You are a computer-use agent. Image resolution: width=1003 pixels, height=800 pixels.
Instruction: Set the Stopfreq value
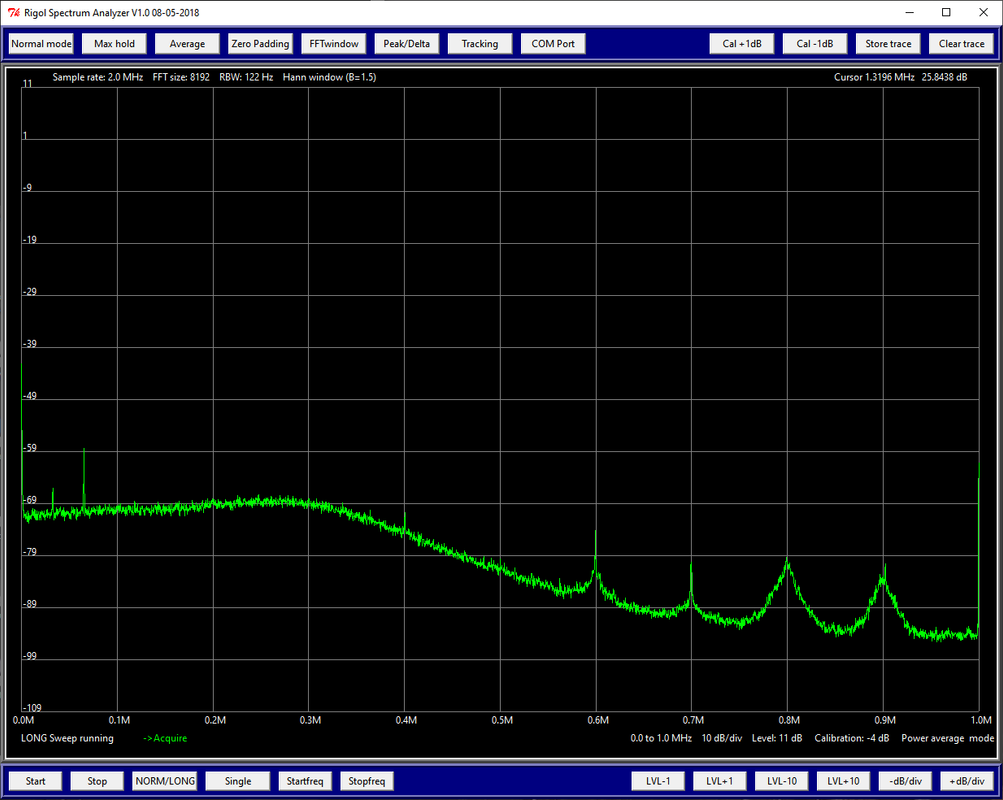[367, 781]
